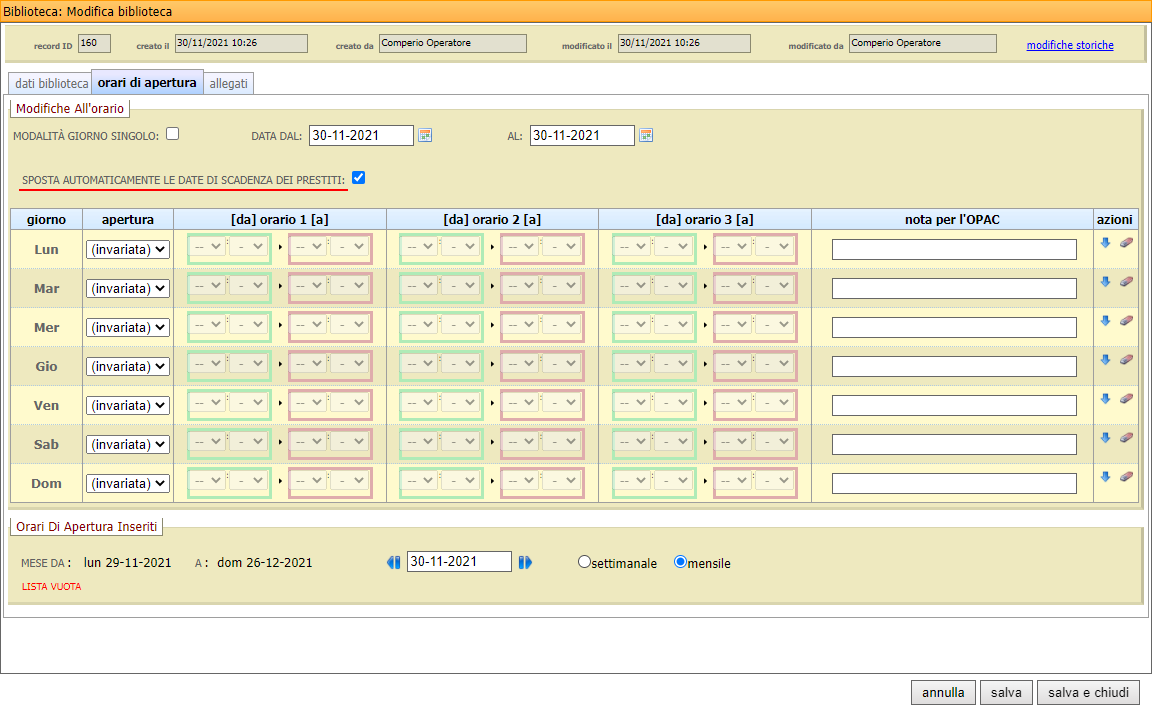Select the settimanale radio option
This screenshot has width=1152, height=707.
pyautogui.click(x=585, y=562)
